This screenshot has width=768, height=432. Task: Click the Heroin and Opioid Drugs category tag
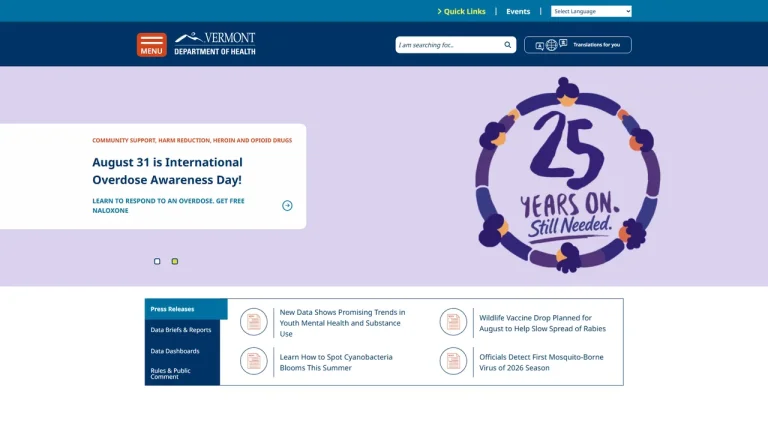pyautogui.click(x=252, y=141)
